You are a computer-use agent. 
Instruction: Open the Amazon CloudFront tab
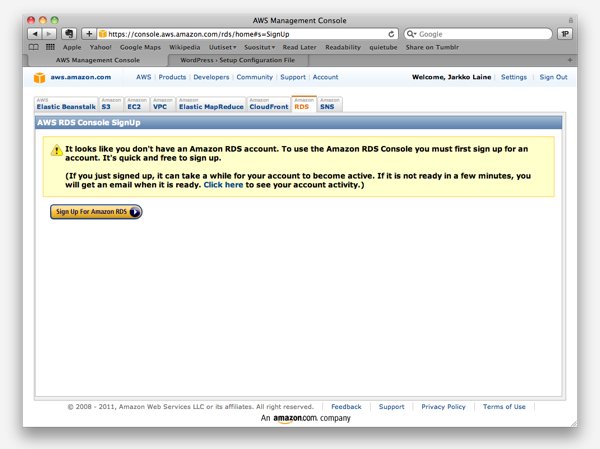tap(268, 104)
